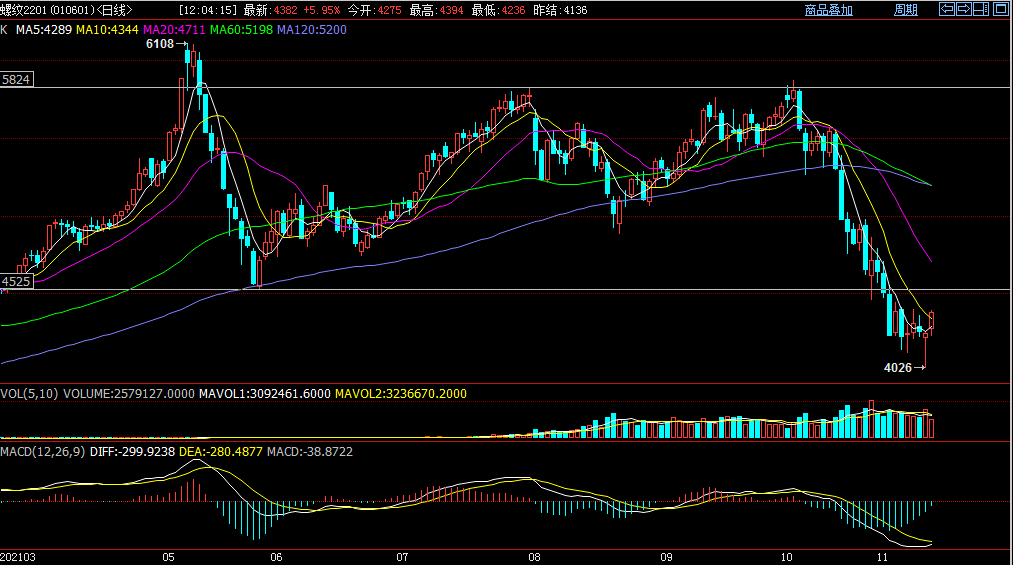
Task: Click the 最低:4236 low price
Action: click(x=498, y=10)
